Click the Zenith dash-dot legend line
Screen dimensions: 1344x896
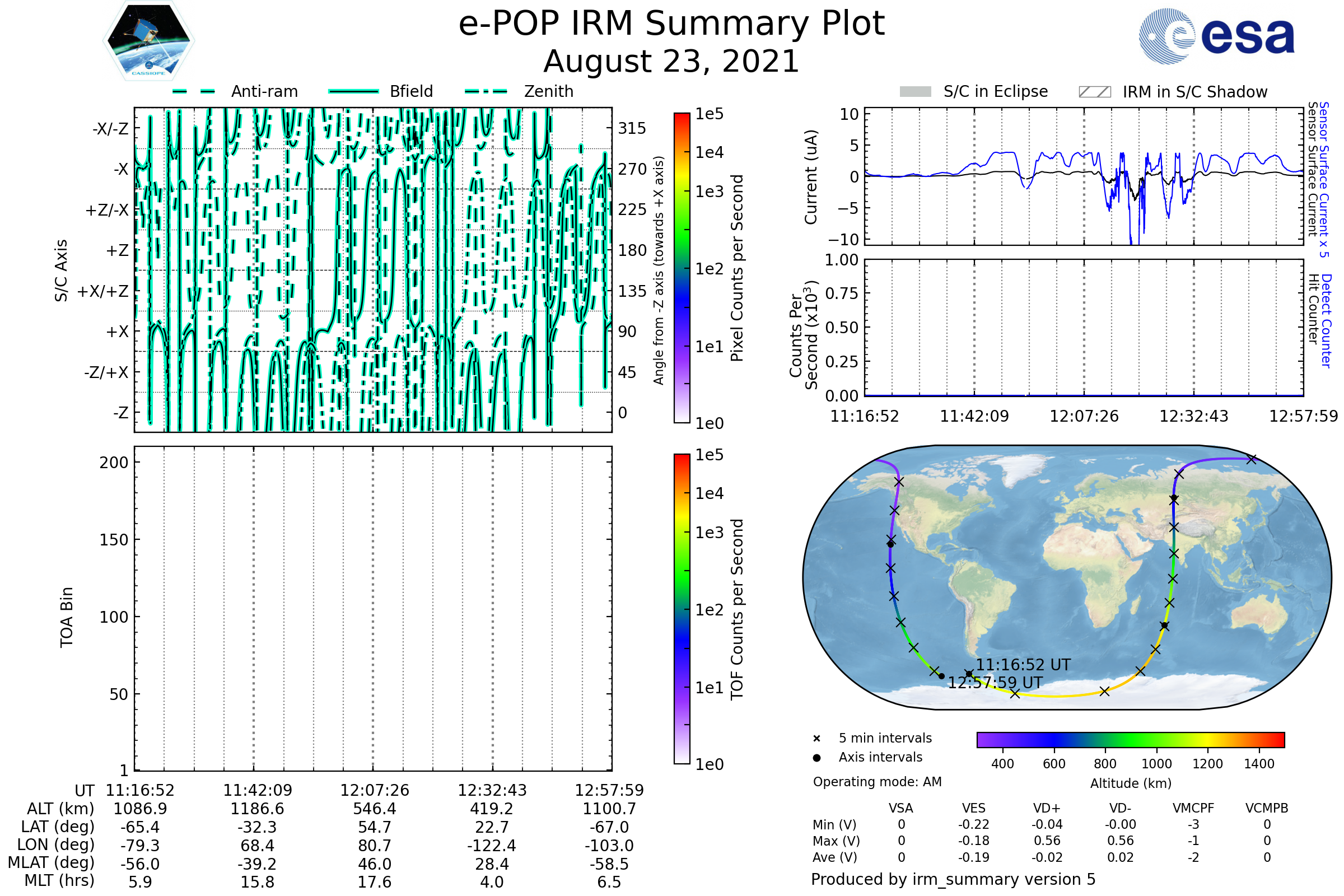486,91
